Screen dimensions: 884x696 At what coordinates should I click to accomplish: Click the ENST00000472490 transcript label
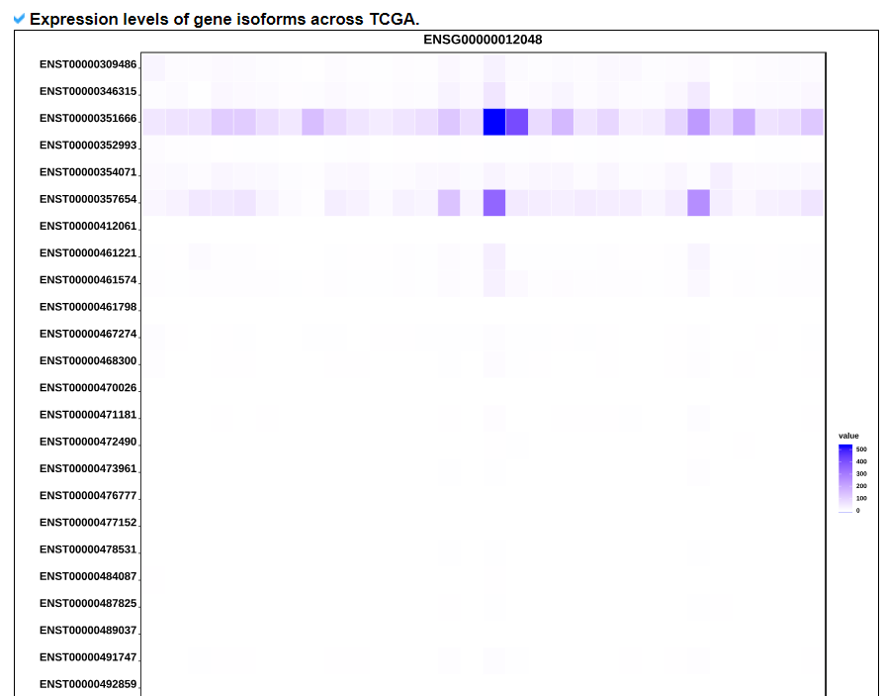point(88,442)
